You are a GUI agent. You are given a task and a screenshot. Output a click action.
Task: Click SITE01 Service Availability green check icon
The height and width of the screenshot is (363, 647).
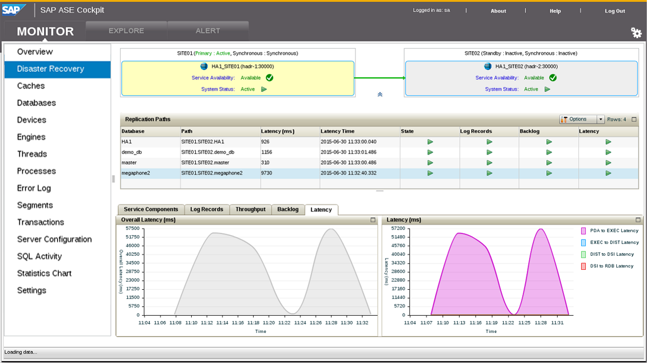(x=269, y=78)
